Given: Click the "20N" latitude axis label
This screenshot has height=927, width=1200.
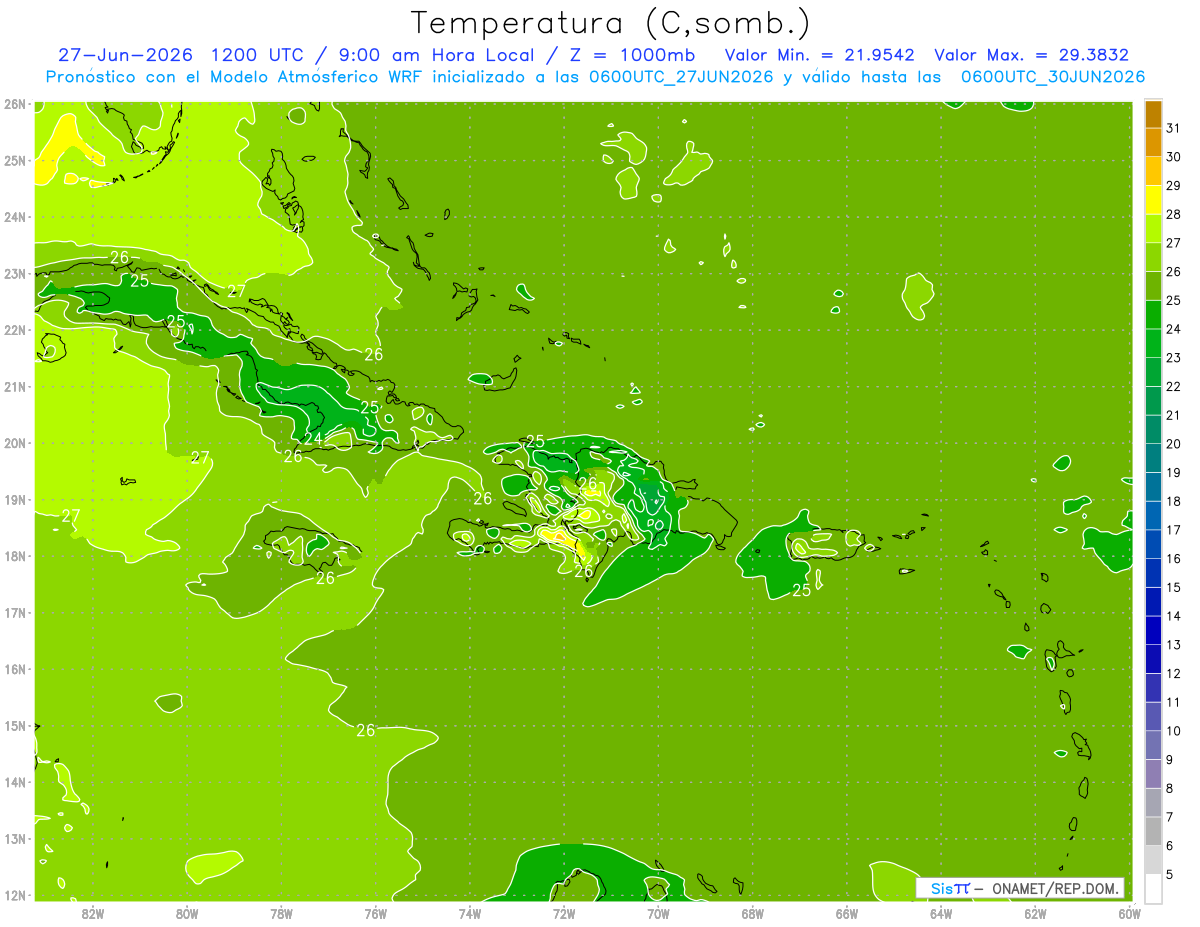Looking at the screenshot, I should 14,443.
